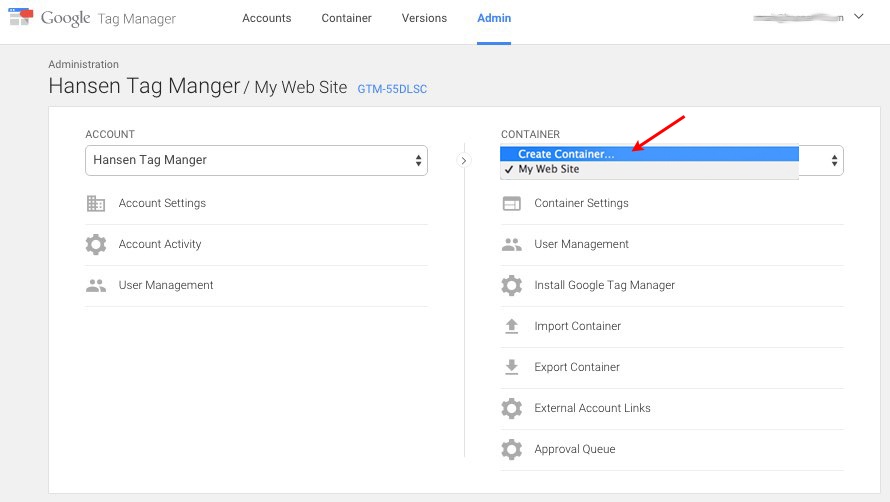Click the account User Management people icon
This screenshot has height=502, width=890.
click(x=96, y=286)
